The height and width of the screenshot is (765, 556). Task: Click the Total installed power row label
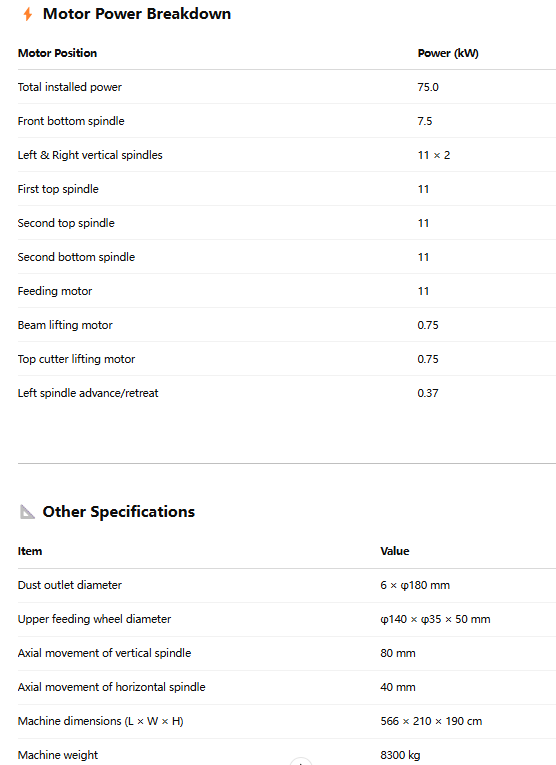point(70,87)
